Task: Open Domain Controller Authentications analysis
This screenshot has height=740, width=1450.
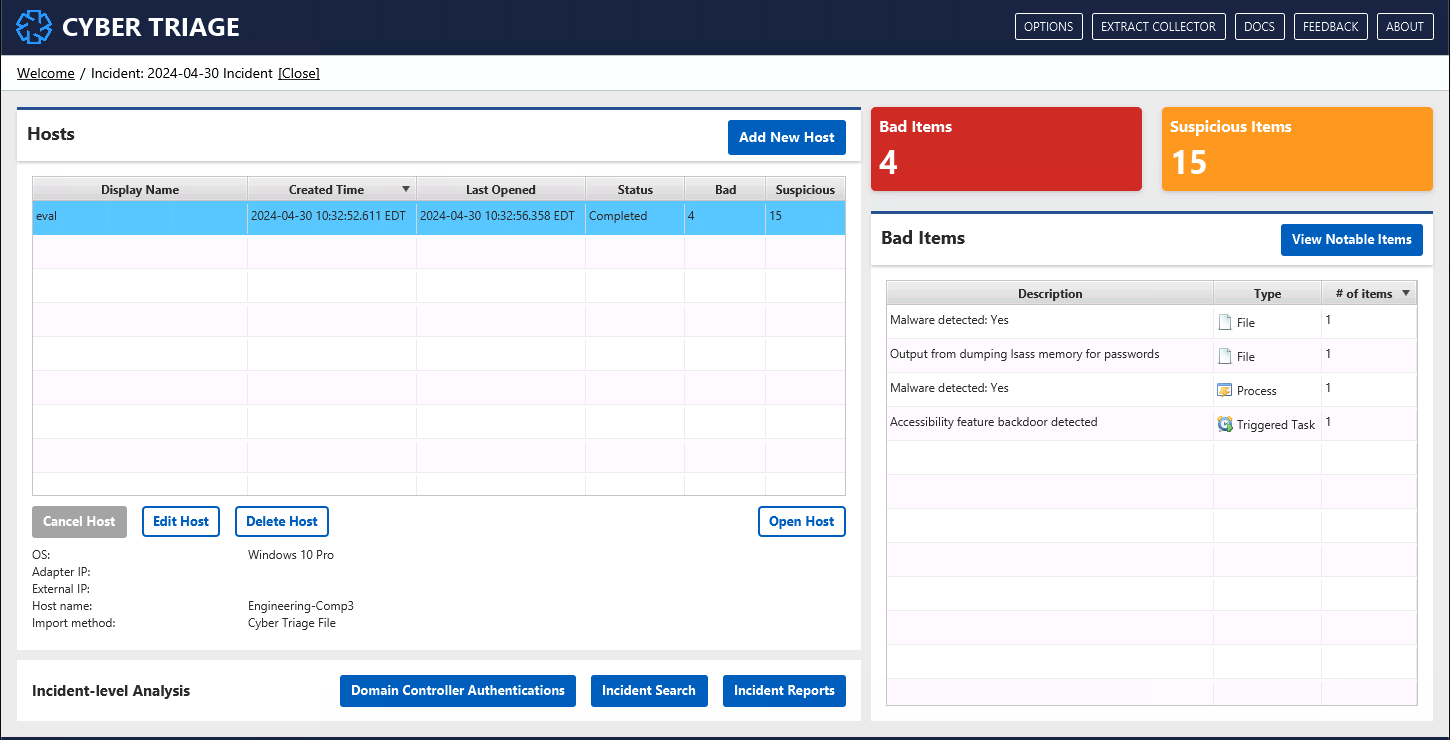Action: [x=457, y=691]
